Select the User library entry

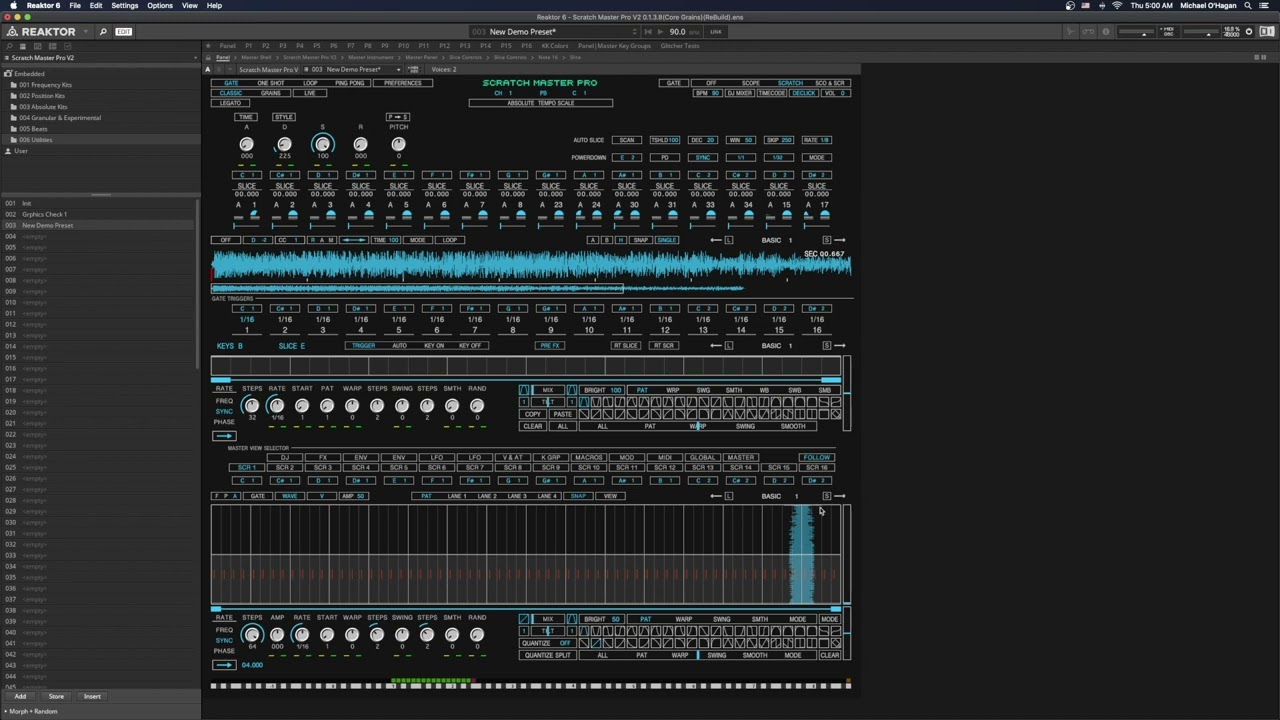click(20, 151)
